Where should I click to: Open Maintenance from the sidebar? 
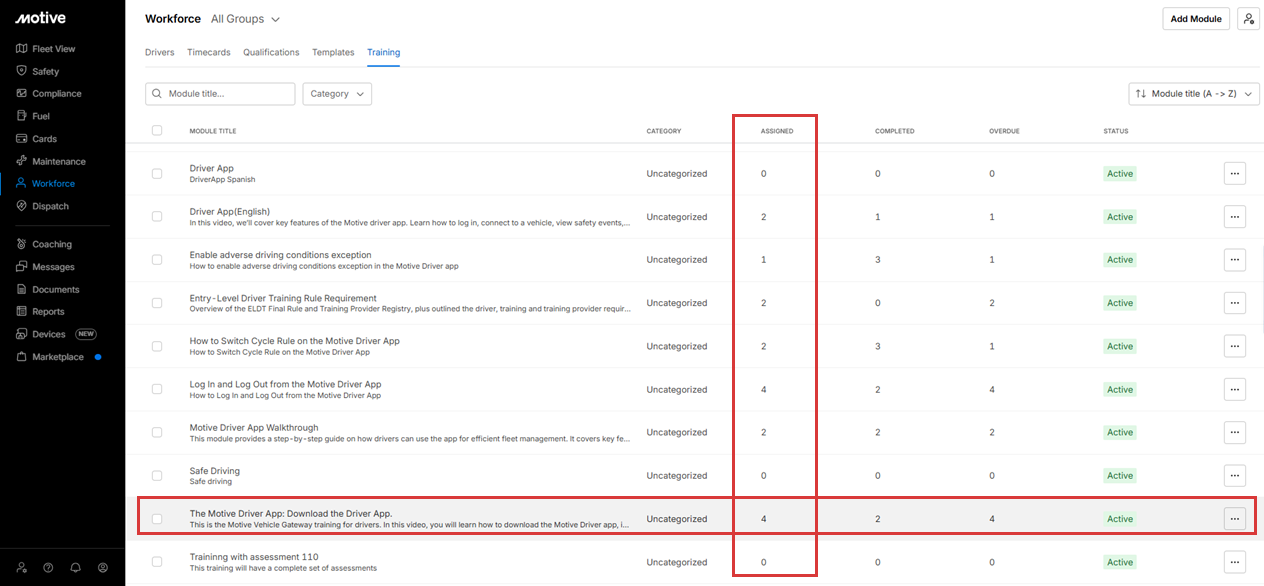58,161
